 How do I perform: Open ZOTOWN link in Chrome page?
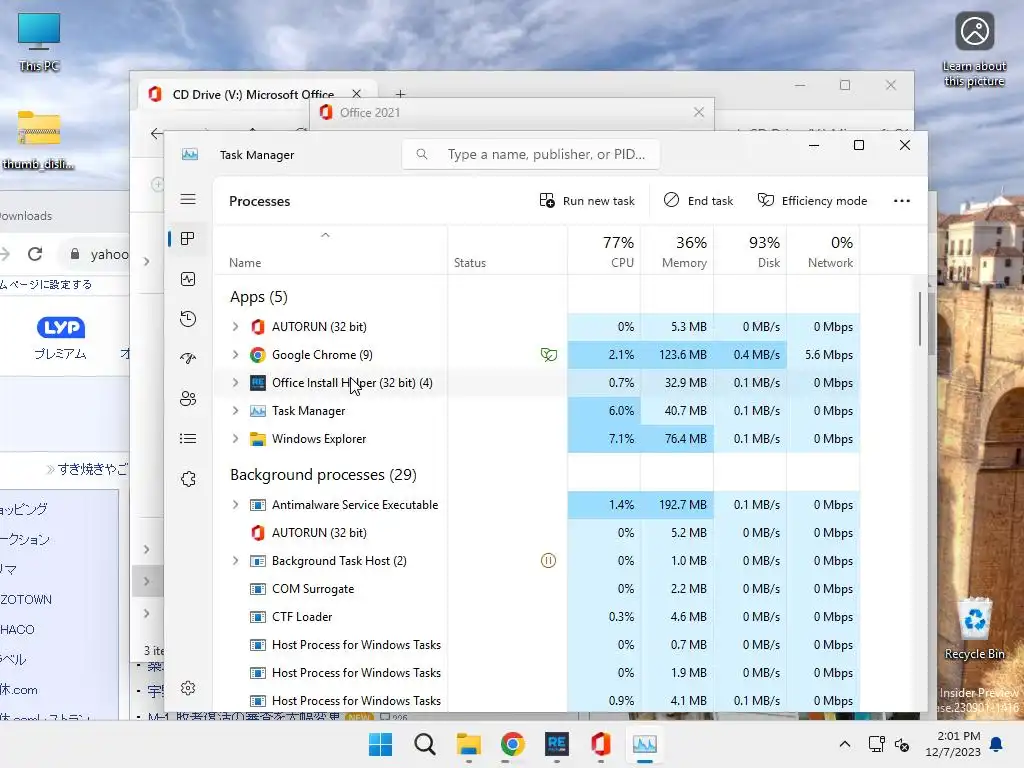point(26,600)
